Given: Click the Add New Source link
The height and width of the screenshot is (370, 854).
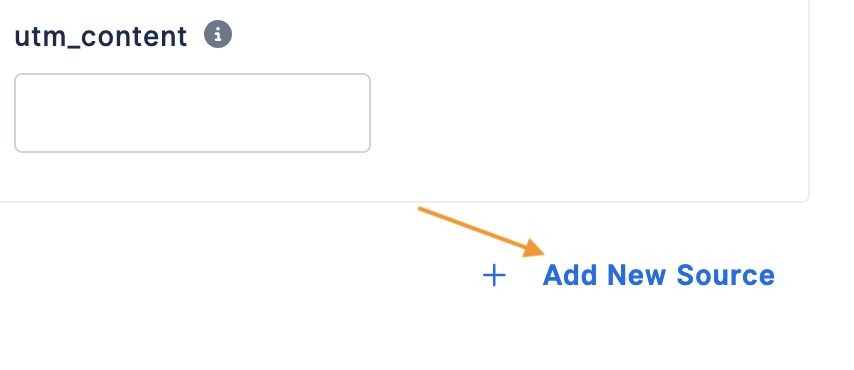Looking at the screenshot, I should pyautogui.click(x=658, y=275).
